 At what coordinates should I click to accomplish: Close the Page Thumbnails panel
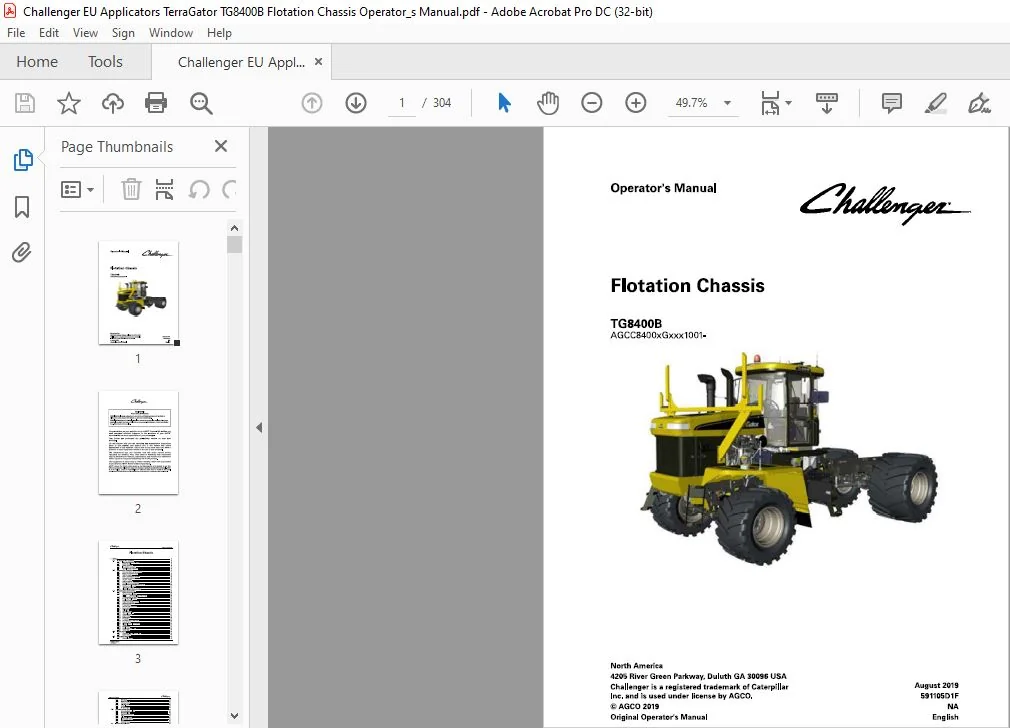221,146
